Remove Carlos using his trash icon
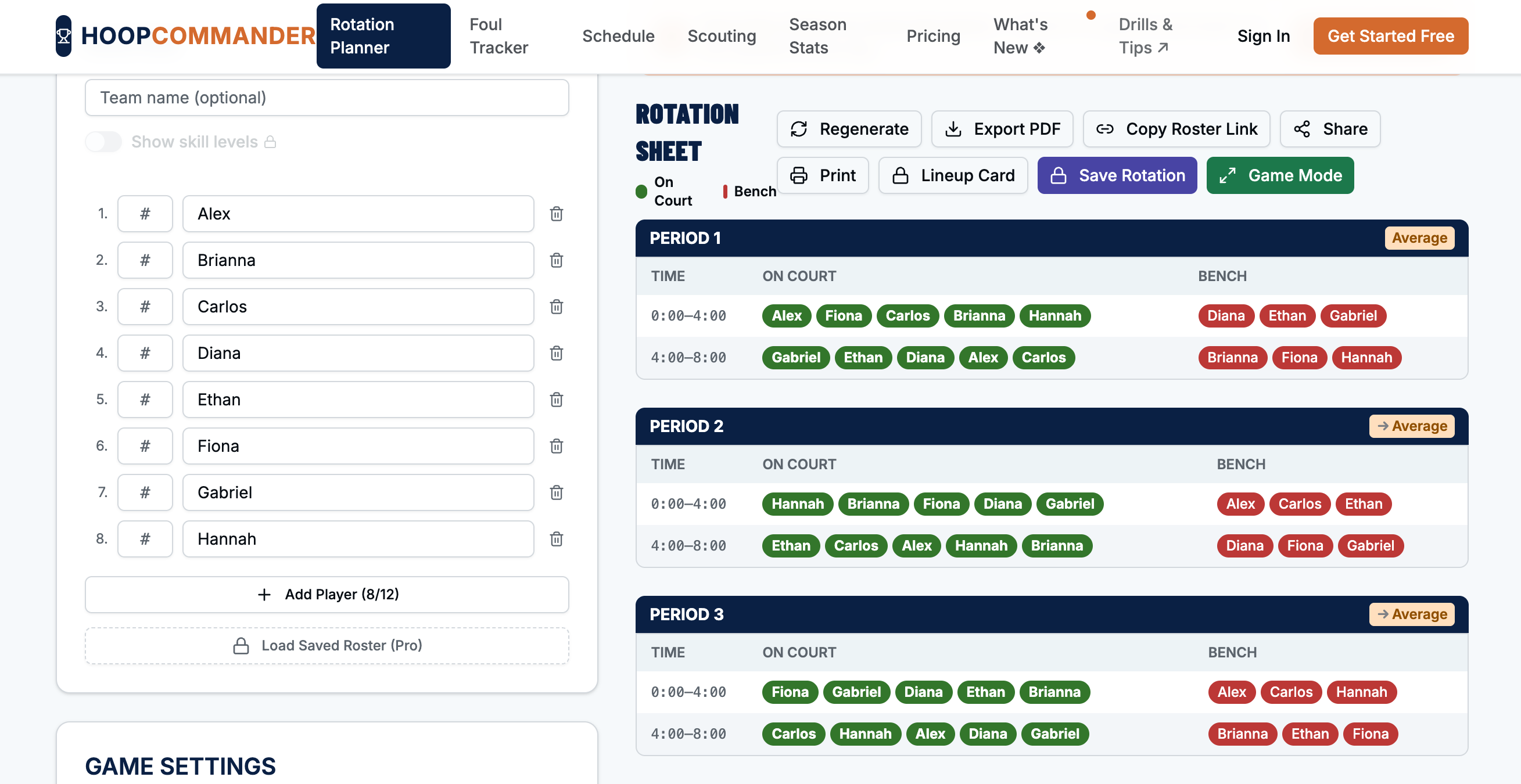This screenshot has height=784, width=1521. (x=556, y=307)
